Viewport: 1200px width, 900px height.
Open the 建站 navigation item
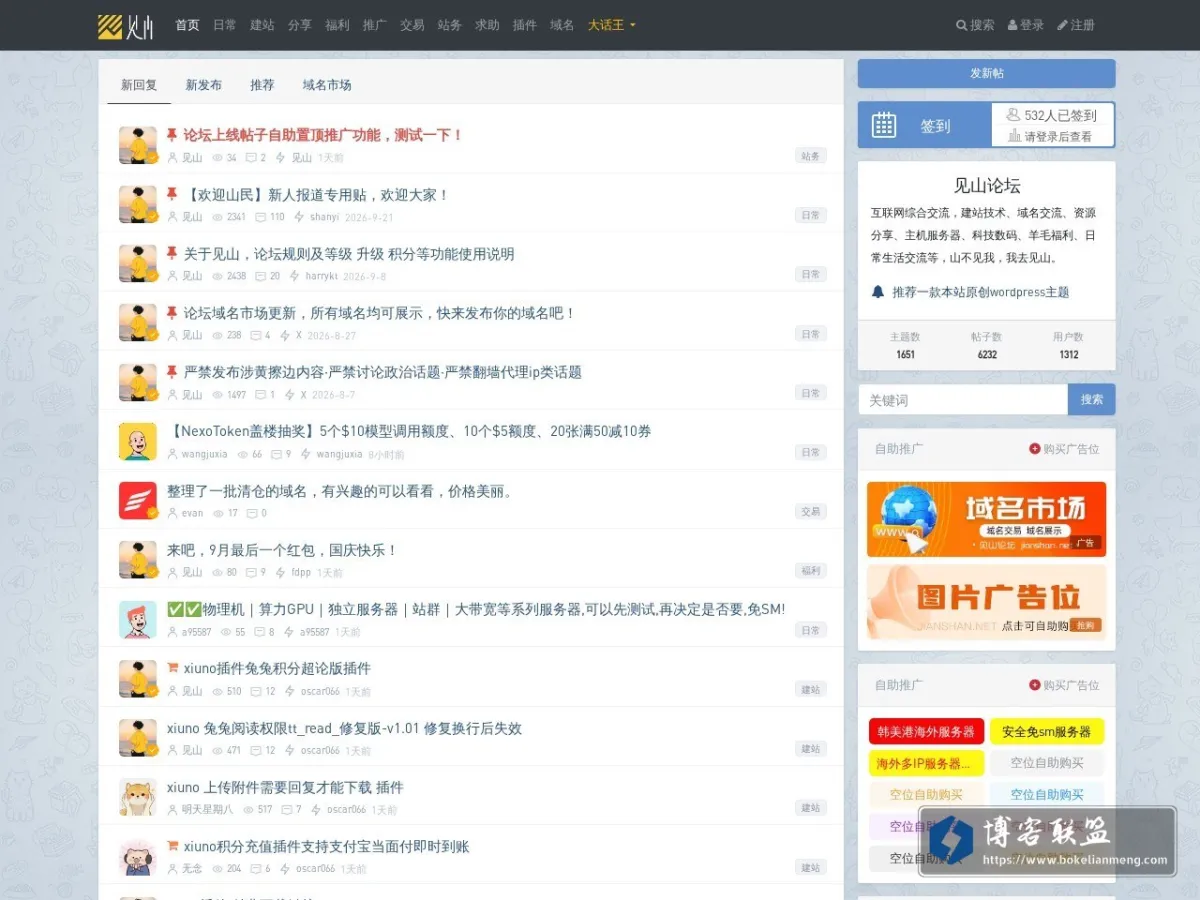[262, 25]
